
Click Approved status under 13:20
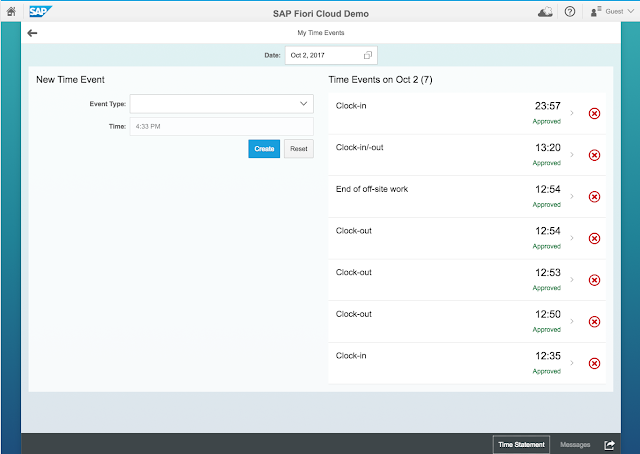547,163
